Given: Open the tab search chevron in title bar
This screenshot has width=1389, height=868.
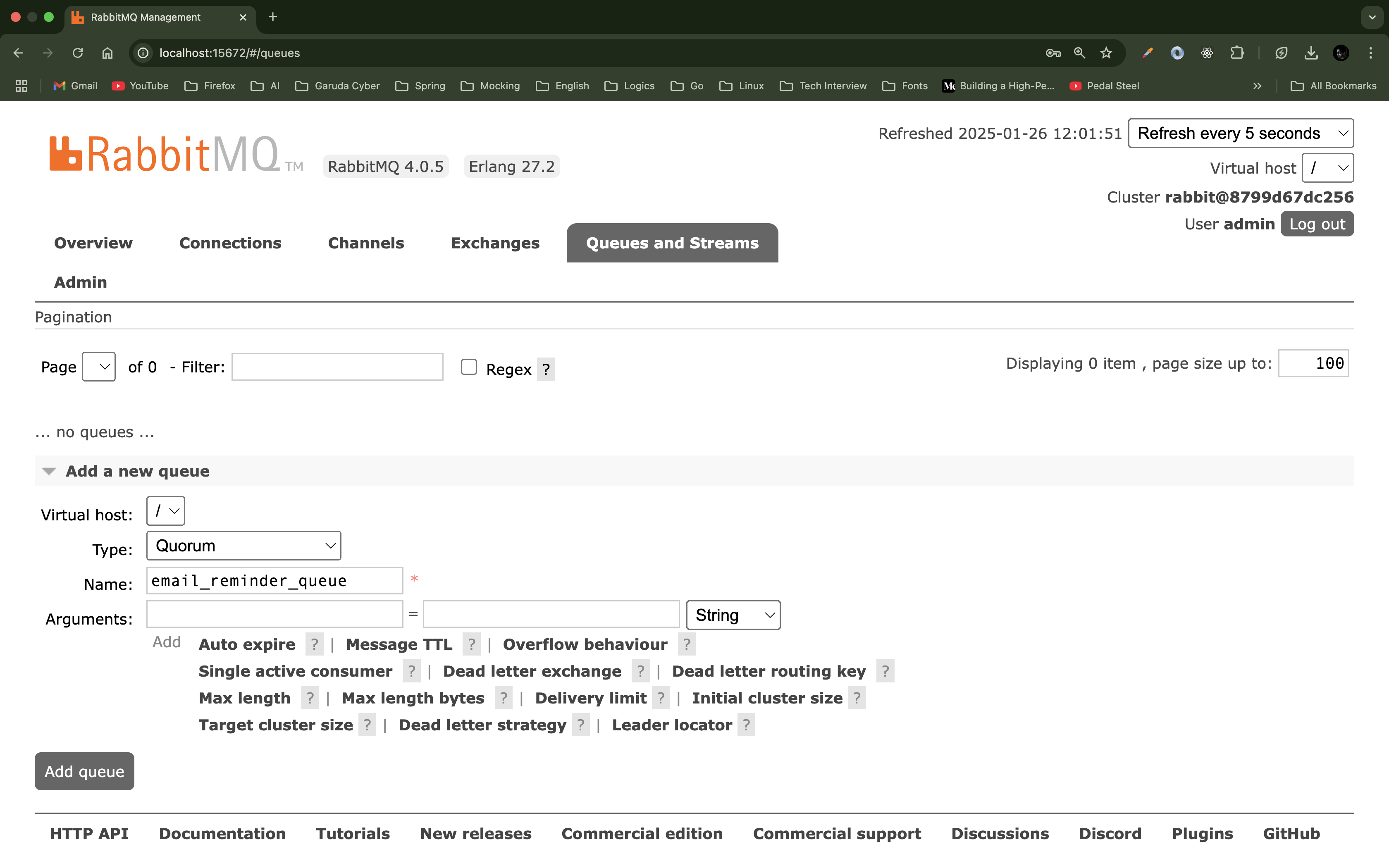Looking at the screenshot, I should [1372, 17].
